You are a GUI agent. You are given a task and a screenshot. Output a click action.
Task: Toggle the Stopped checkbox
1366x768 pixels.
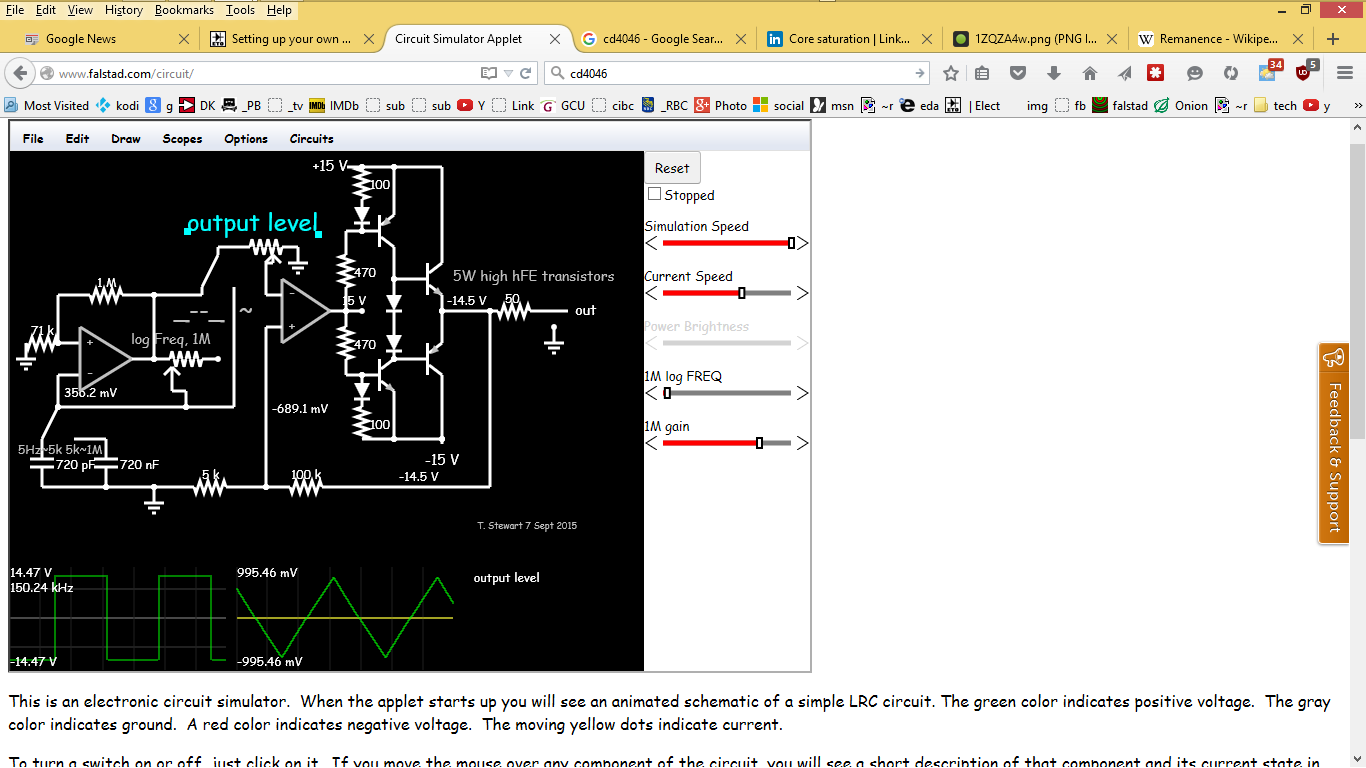(655, 194)
